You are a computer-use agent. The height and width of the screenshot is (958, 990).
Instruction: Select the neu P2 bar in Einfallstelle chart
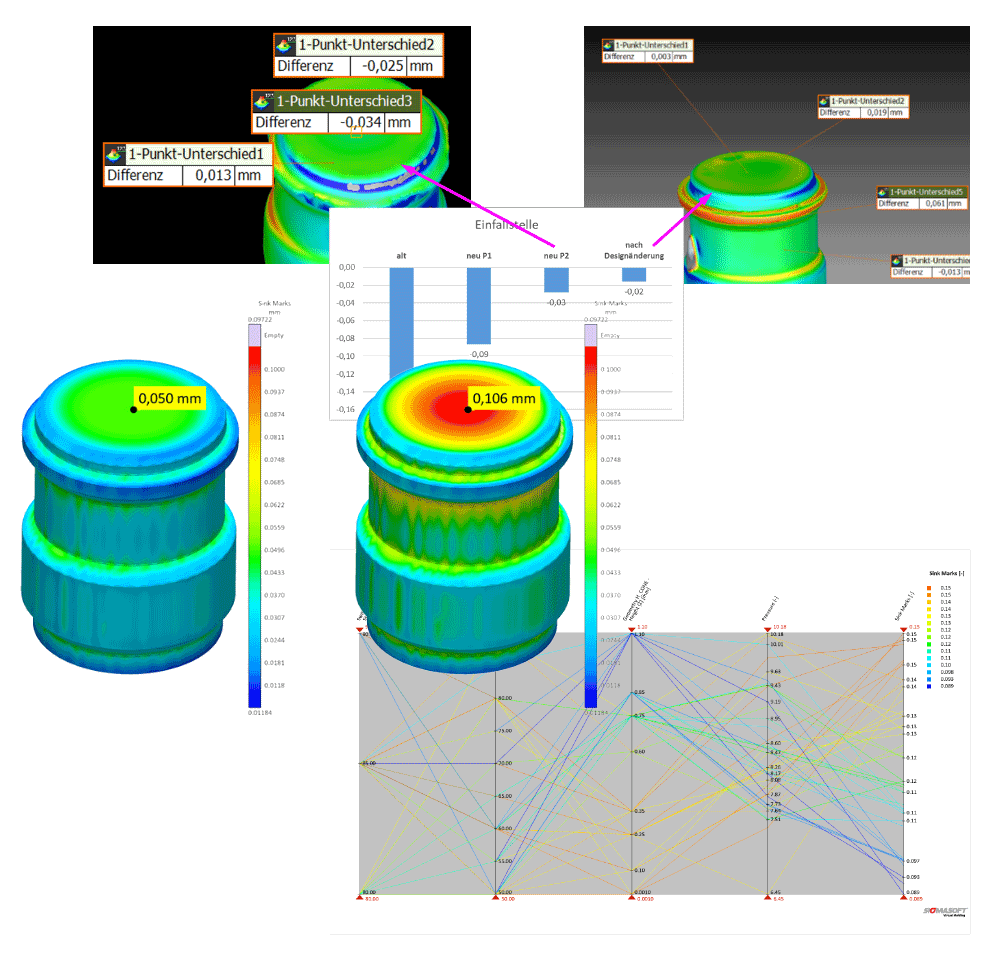[555, 280]
